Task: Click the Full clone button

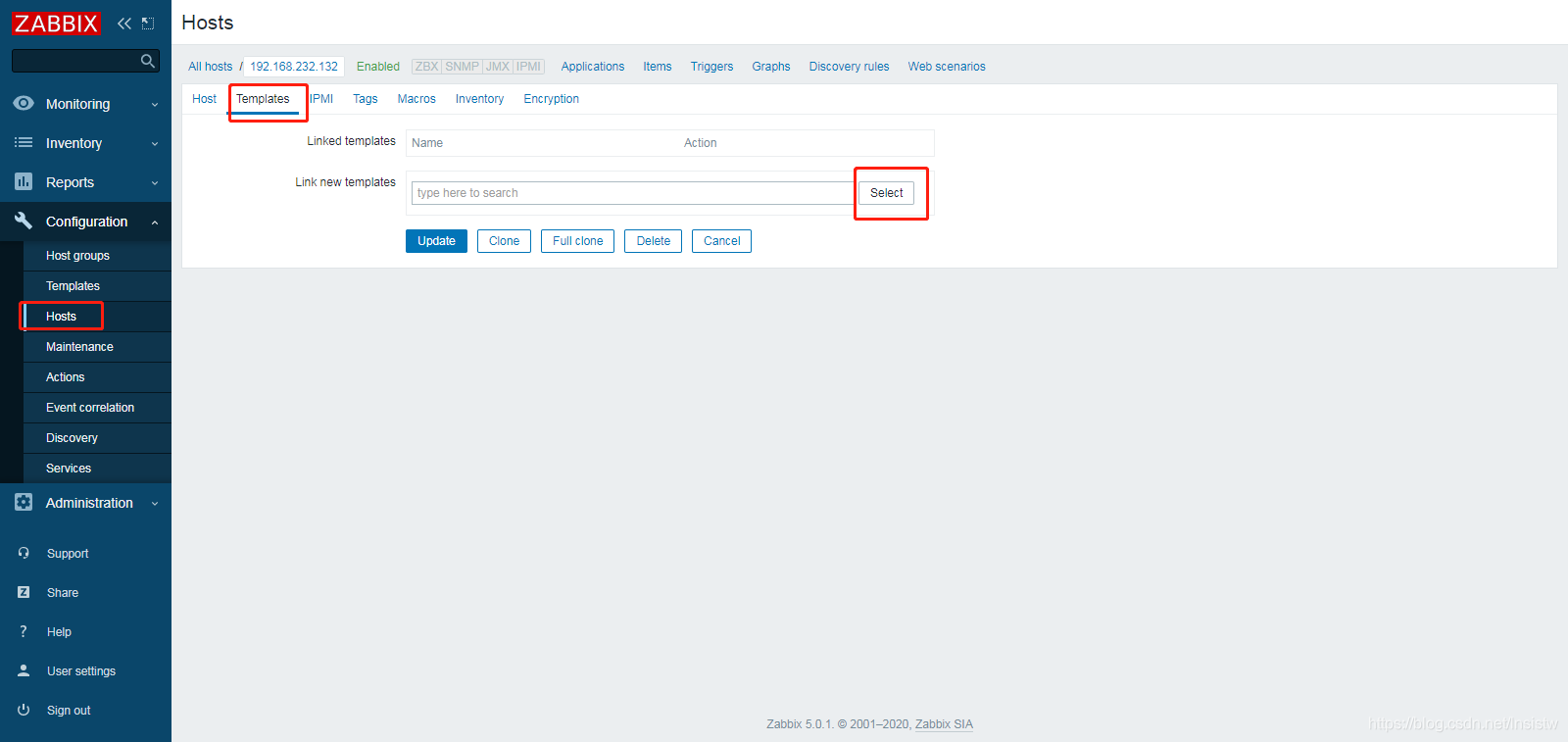Action: [577, 241]
